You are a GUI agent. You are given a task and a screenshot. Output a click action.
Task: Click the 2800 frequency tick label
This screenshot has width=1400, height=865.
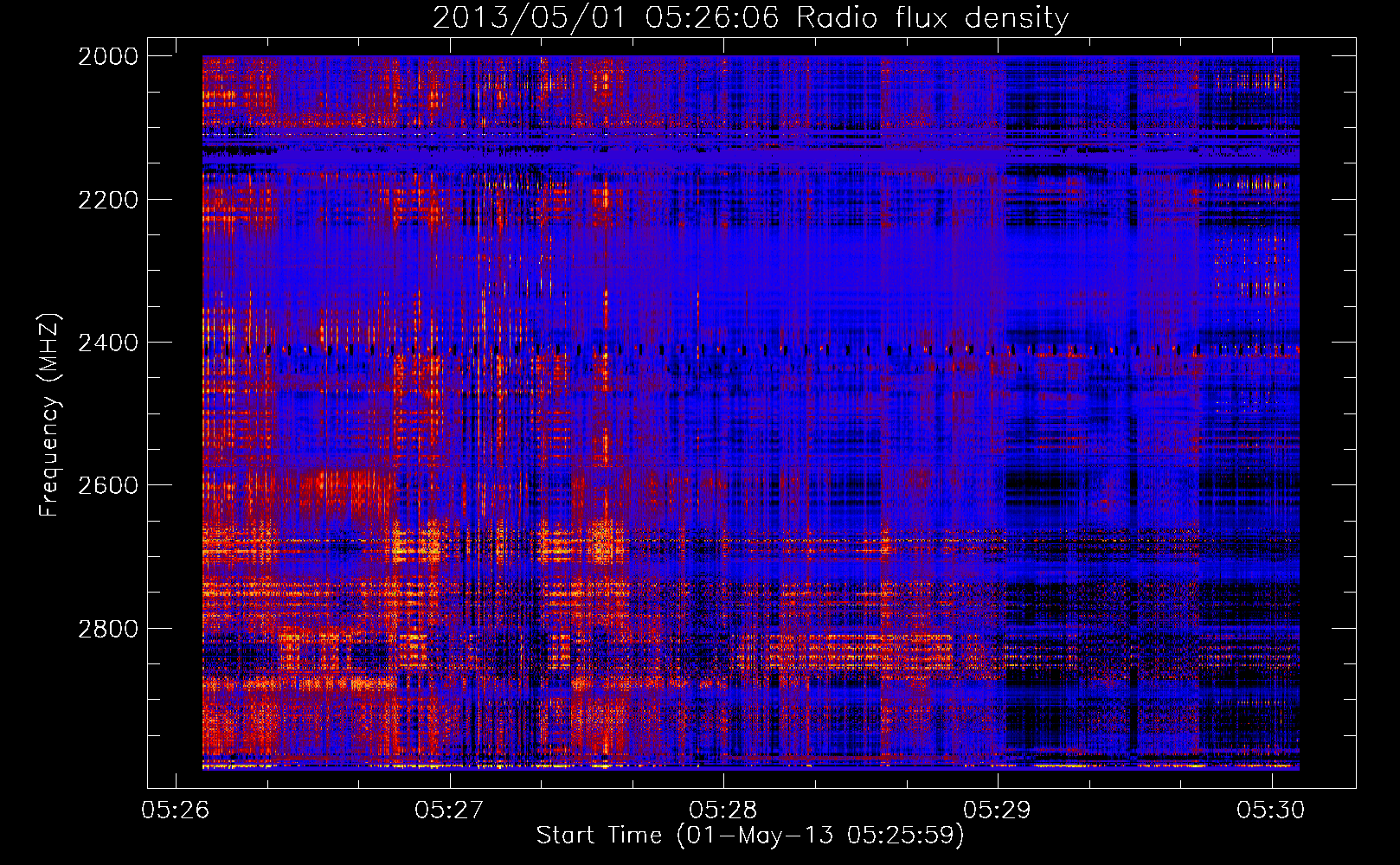coord(108,629)
